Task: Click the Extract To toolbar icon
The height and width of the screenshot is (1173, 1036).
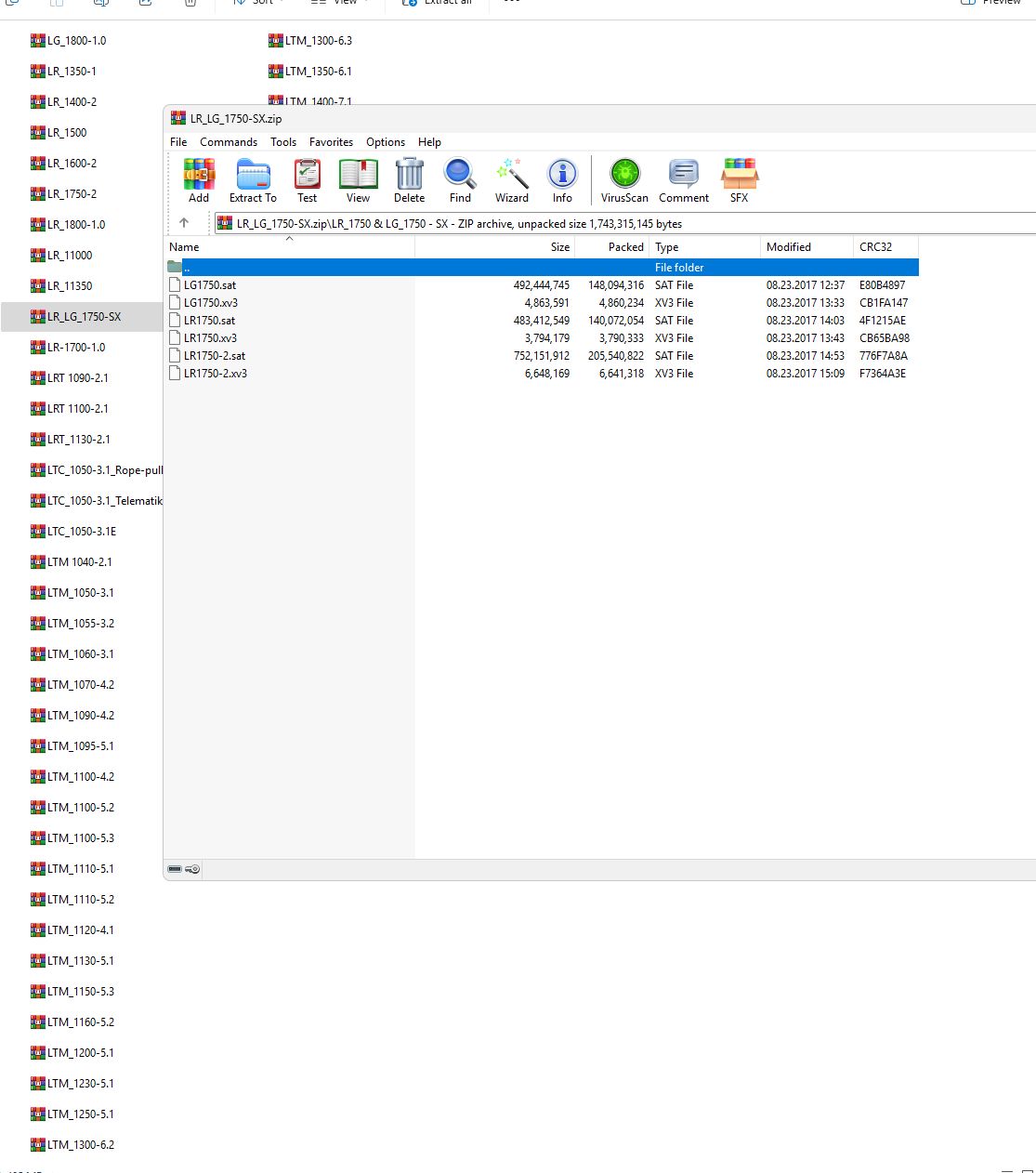Action: 253,180
